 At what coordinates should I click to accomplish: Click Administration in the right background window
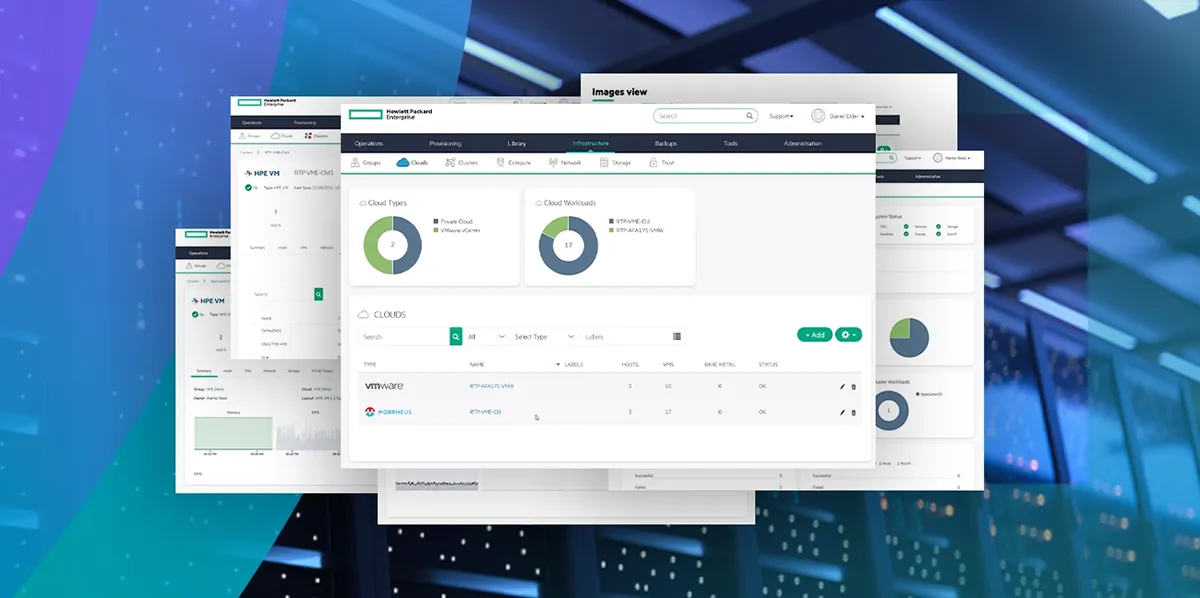coord(927,176)
